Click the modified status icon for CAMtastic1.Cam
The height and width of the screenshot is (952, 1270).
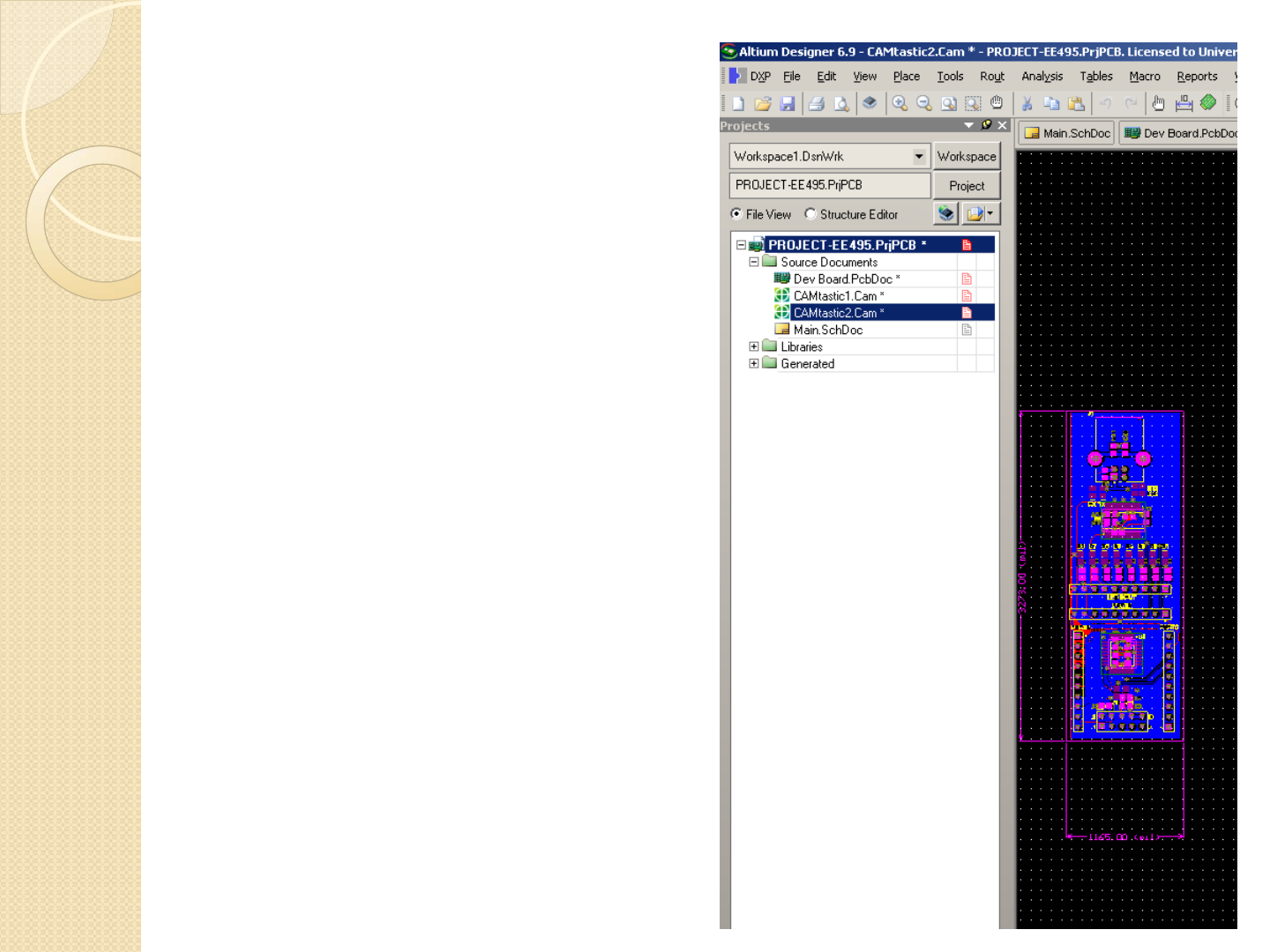pyautogui.click(x=967, y=296)
